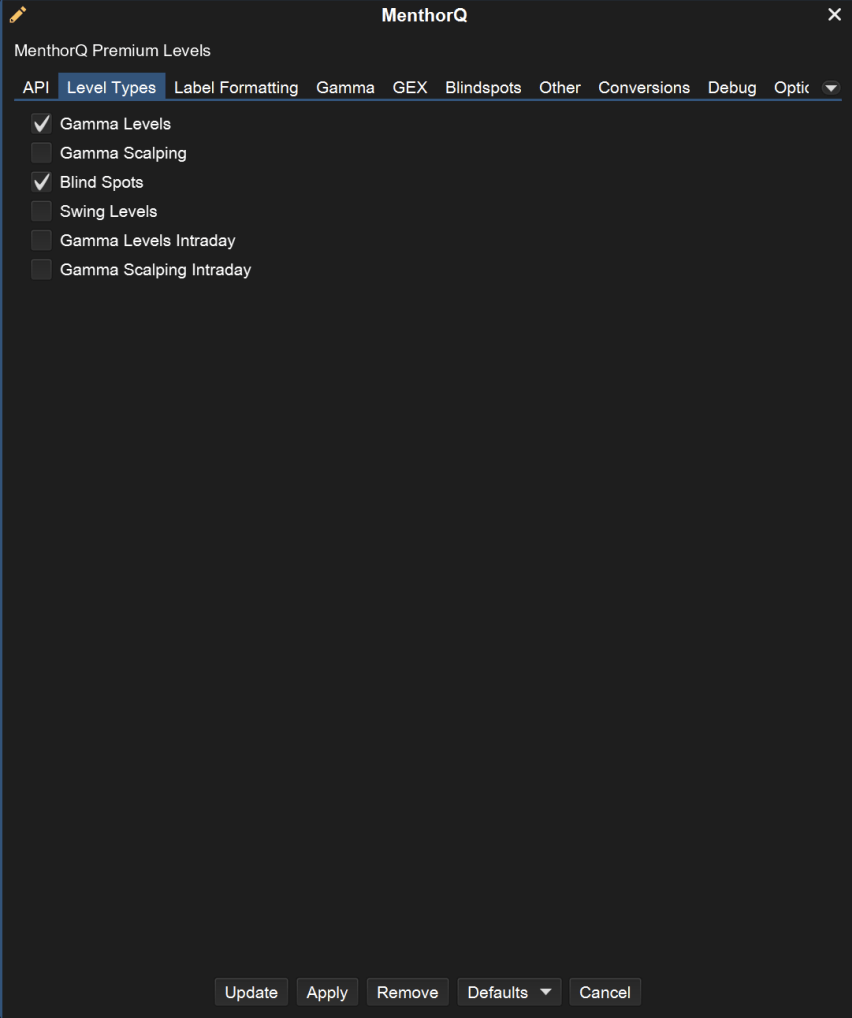Disable the Blind Spots checkbox
The width and height of the screenshot is (852, 1018).
pyautogui.click(x=41, y=181)
